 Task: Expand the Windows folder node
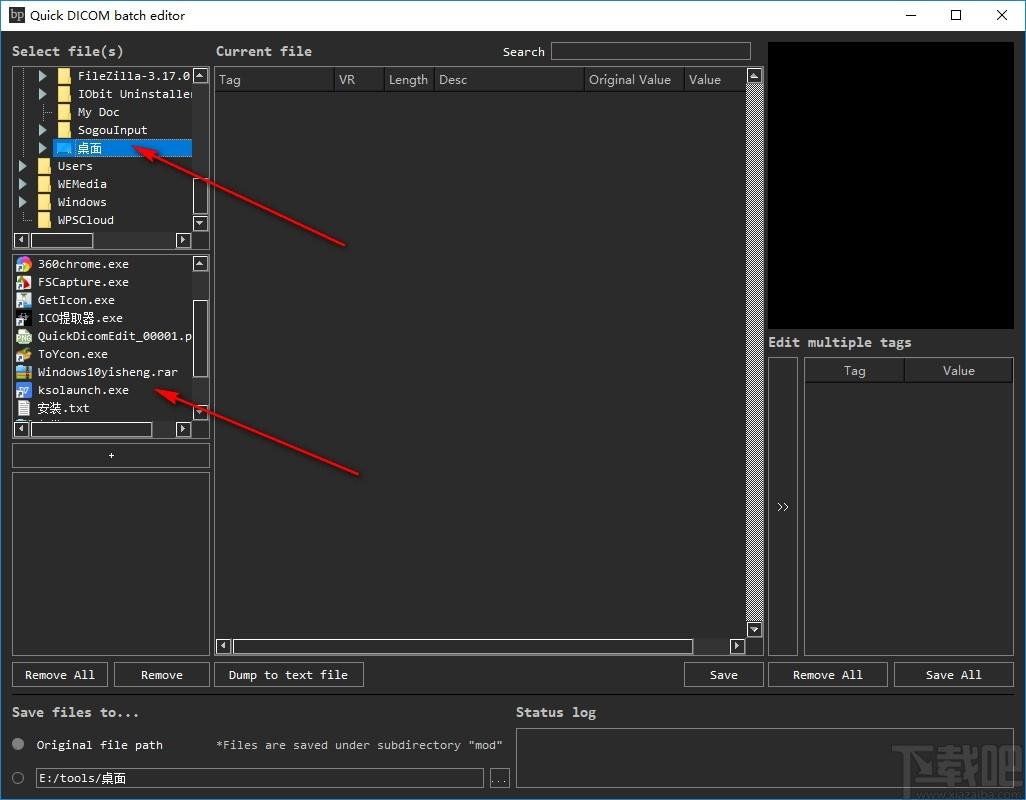pyautogui.click(x=23, y=202)
